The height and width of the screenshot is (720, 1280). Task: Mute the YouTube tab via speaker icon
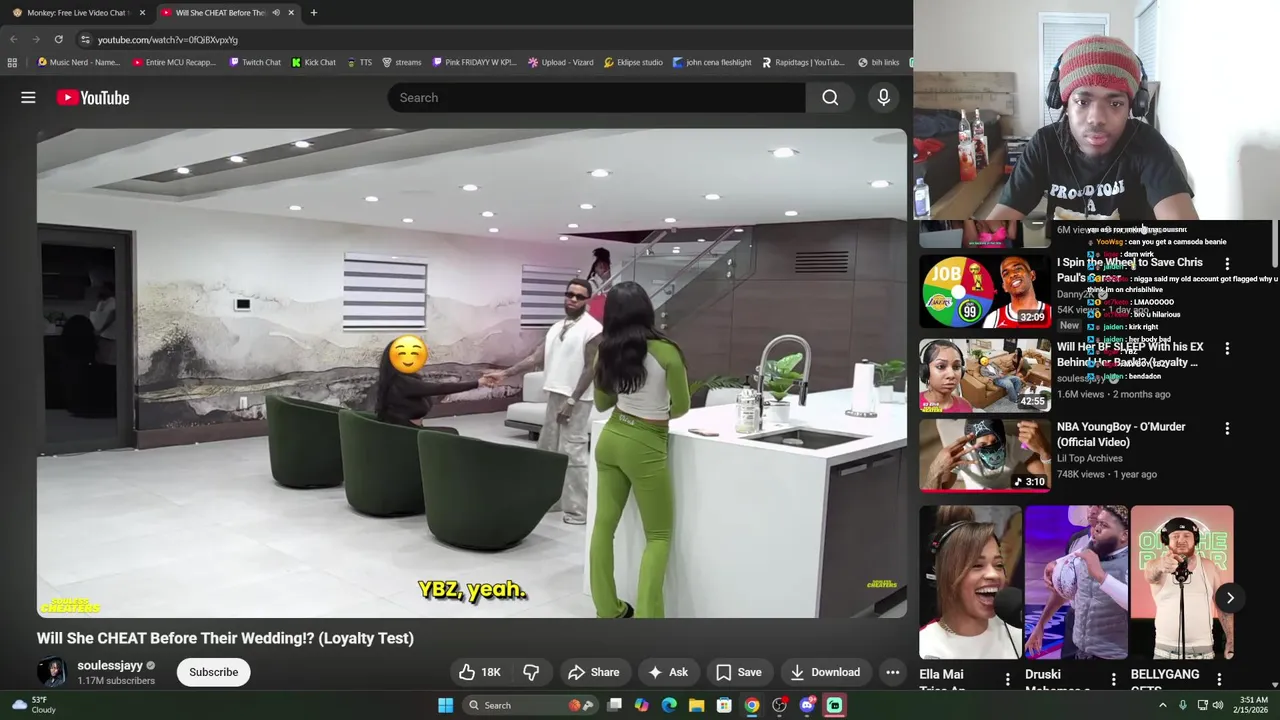click(275, 13)
